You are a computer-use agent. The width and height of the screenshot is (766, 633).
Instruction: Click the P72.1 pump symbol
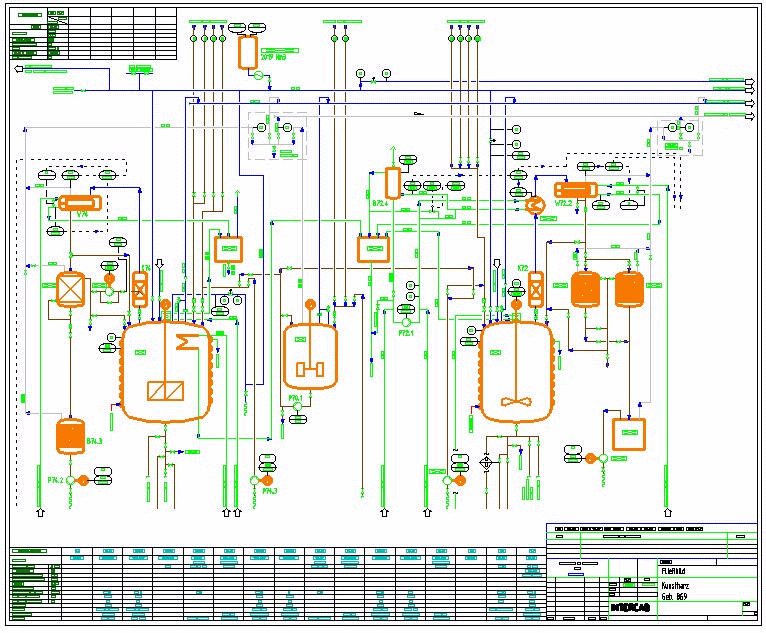coord(406,322)
